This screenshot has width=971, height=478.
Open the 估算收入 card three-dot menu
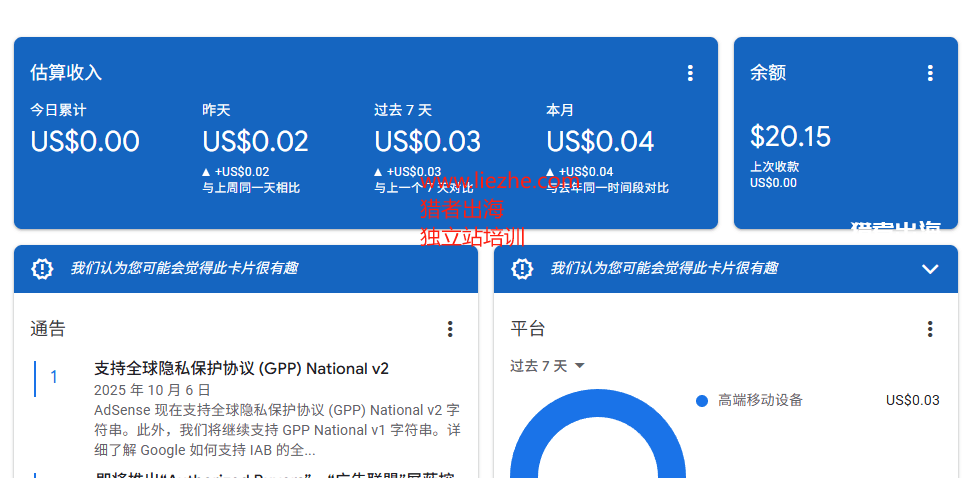690,73
